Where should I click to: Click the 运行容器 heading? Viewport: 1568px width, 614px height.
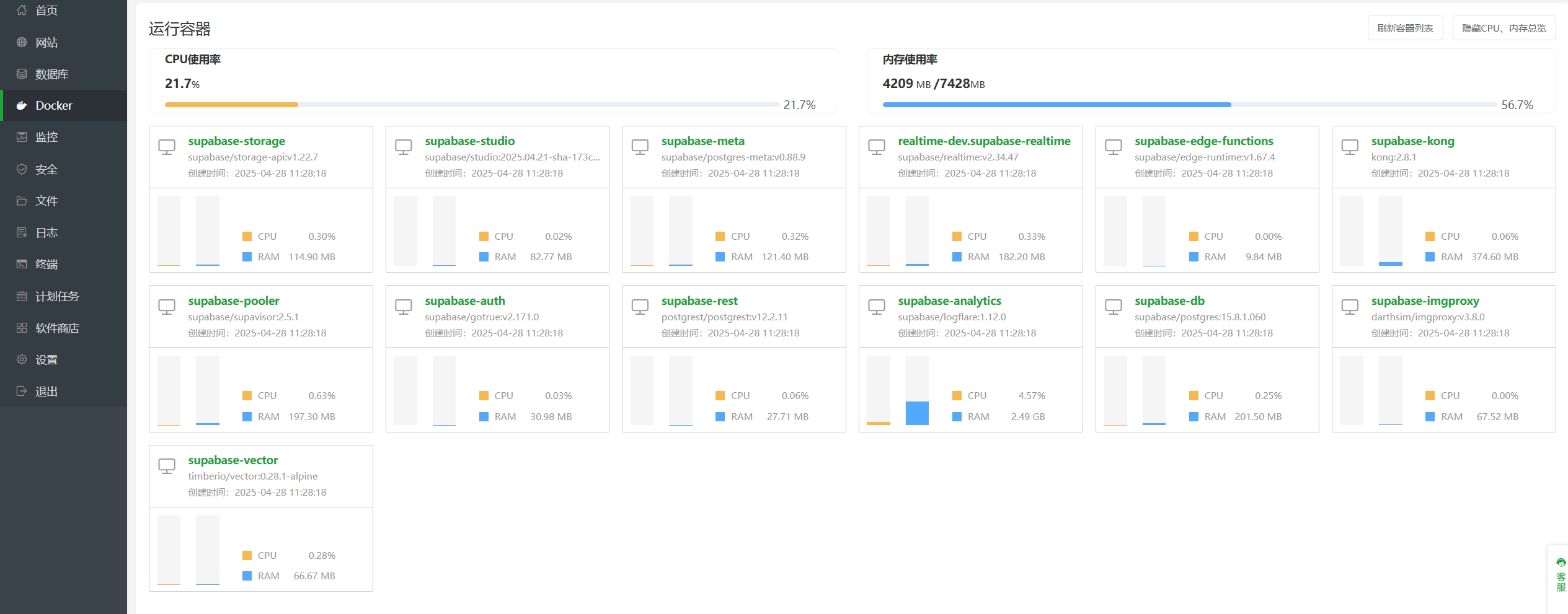coord(180,29)
